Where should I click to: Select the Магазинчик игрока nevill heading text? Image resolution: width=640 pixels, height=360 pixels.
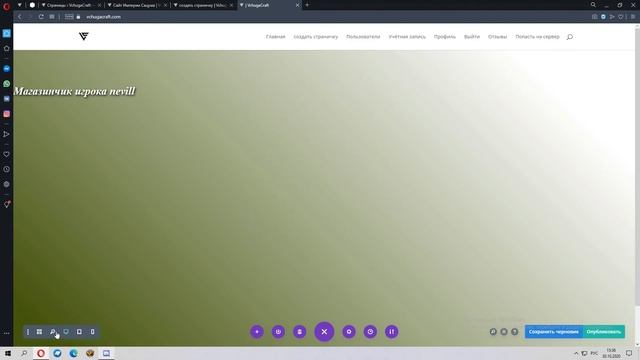(x=74, y=91)
